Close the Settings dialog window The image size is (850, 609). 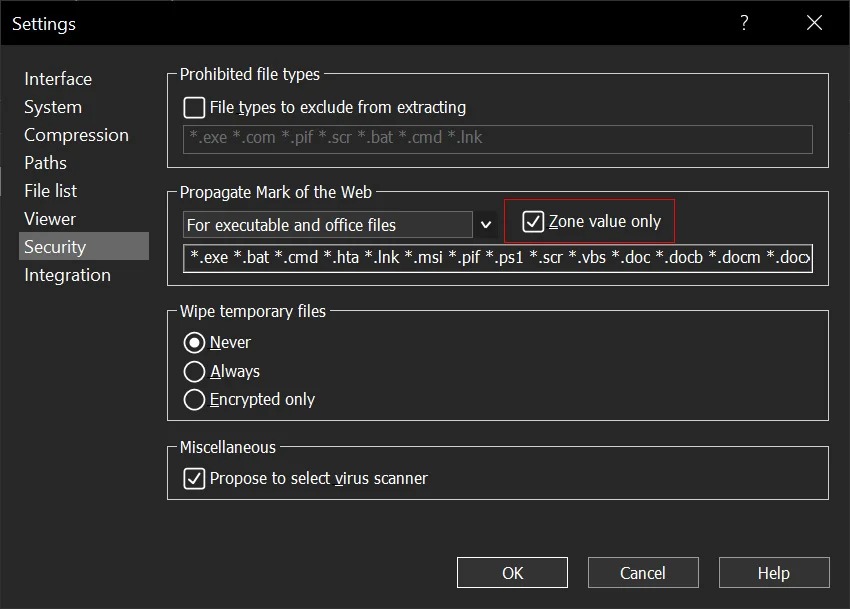(x=814, y=23)
